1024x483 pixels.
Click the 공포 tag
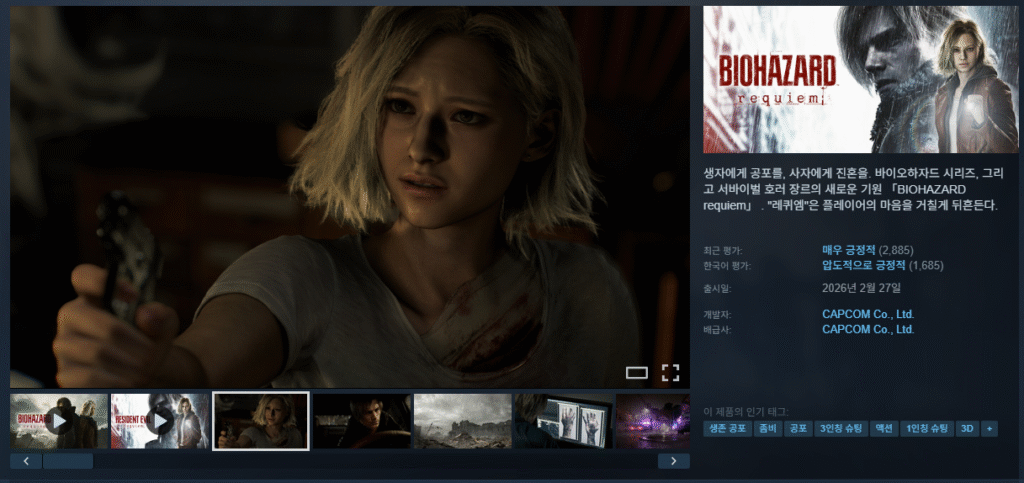point(797,429)
